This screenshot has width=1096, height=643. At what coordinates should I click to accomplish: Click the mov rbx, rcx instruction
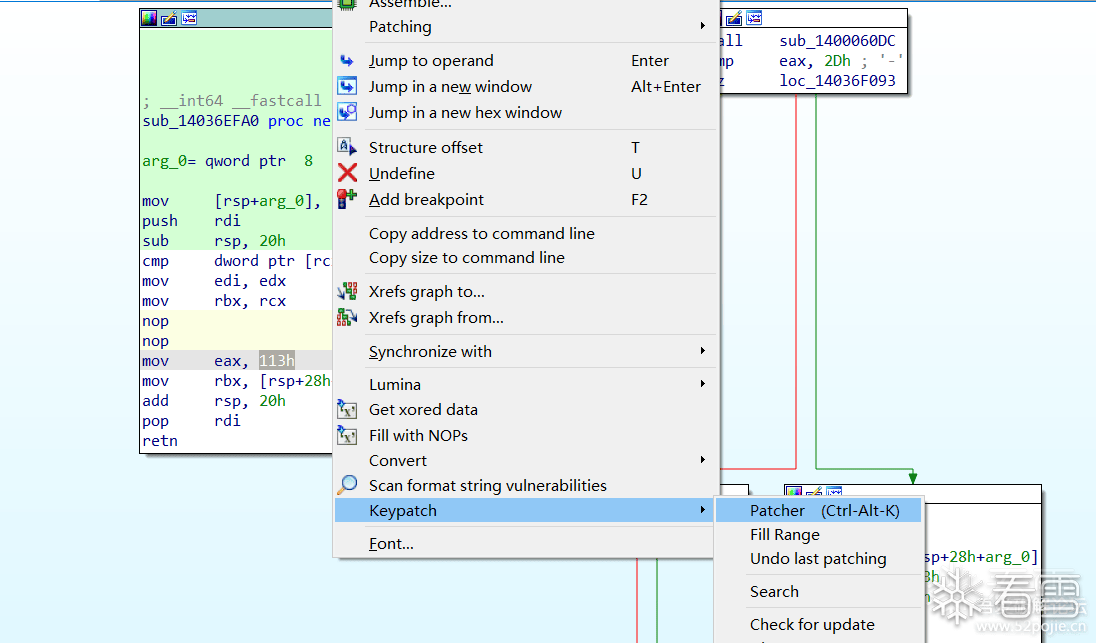214,301
